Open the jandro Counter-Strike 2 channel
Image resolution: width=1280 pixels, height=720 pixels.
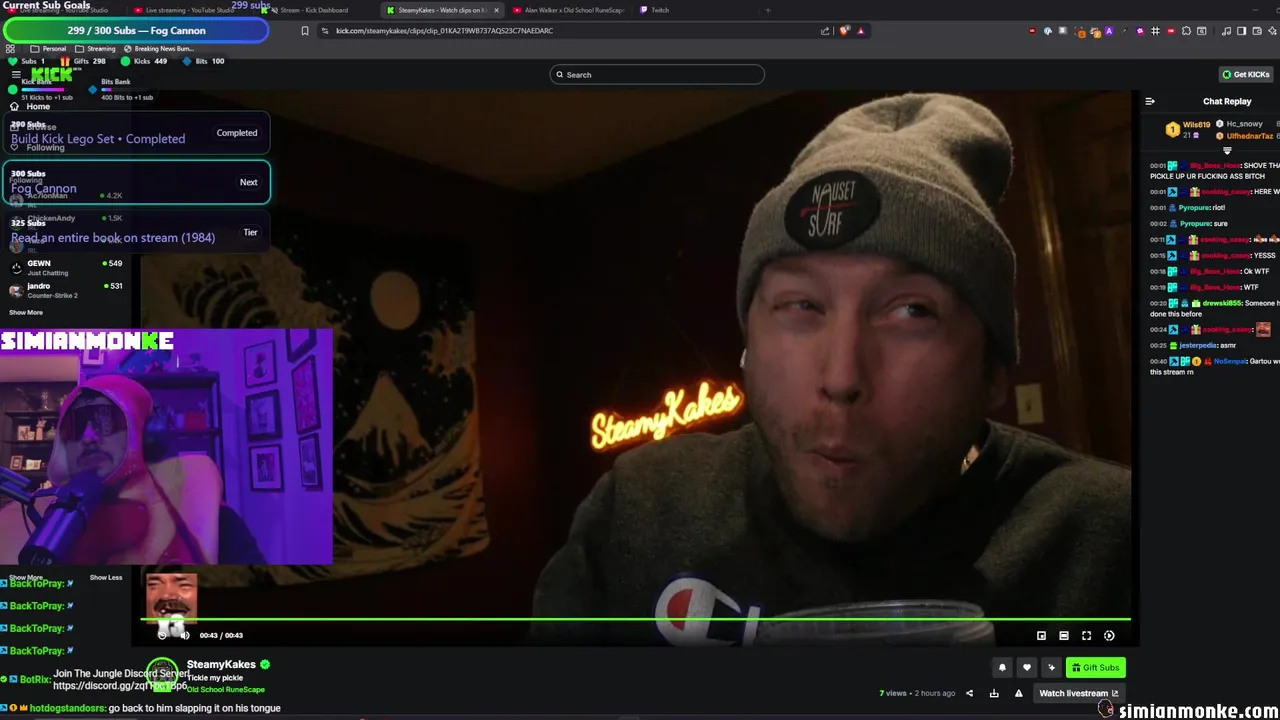click(x=65, y=290)
